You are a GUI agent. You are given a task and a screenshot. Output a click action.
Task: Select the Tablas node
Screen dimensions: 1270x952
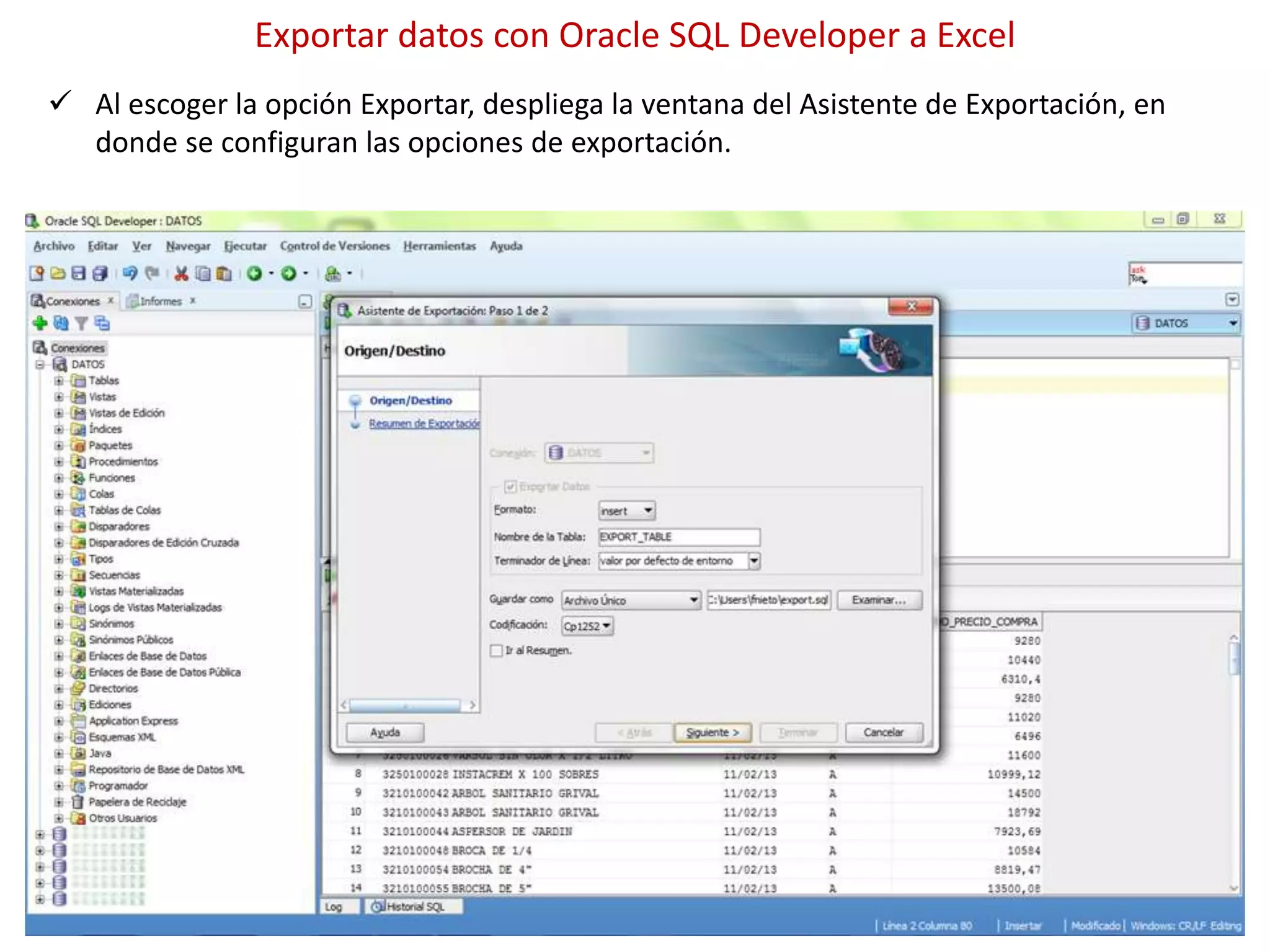[104, 381]
